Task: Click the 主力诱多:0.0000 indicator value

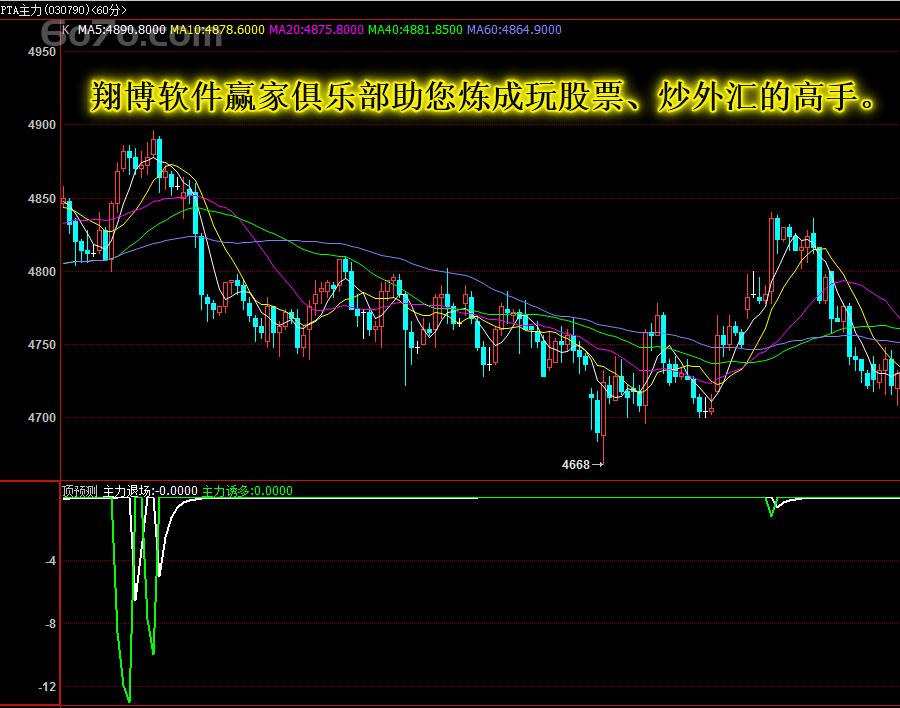Action: [x=247, y=491]
